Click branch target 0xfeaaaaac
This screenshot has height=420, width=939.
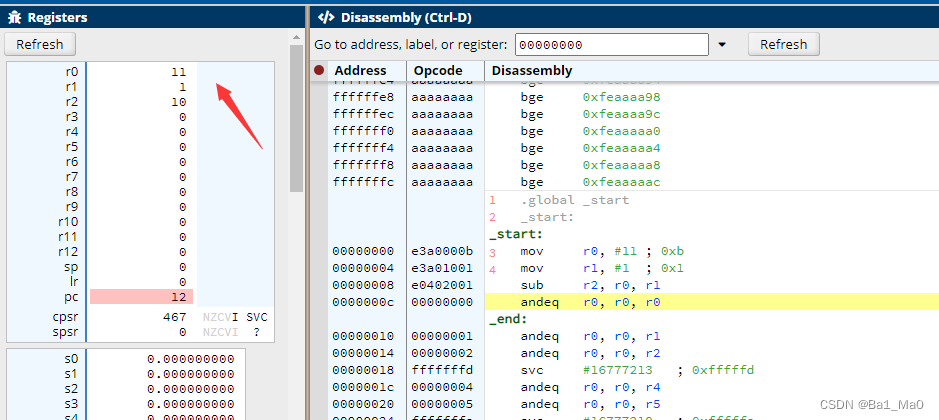point(622,182)
